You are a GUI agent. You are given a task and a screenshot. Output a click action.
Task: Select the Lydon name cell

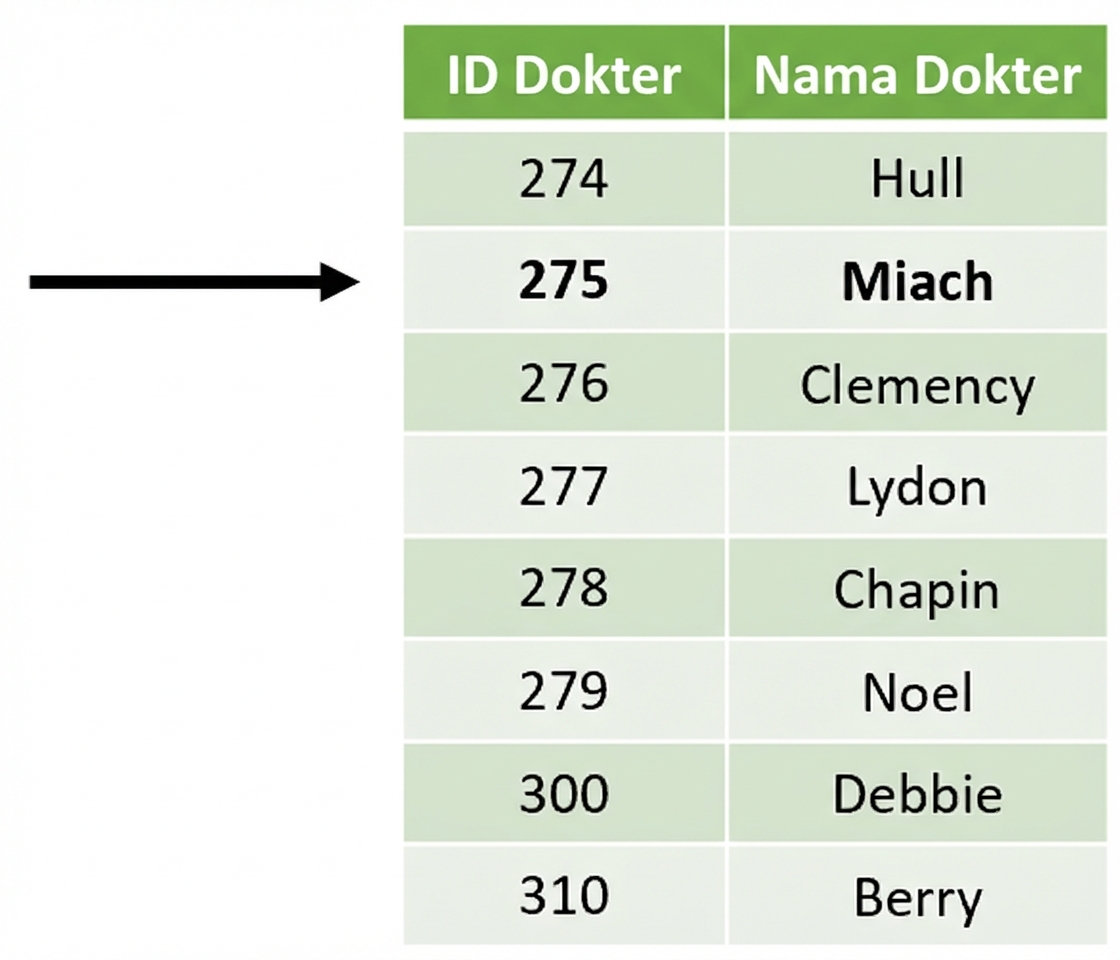(x=917, y=487)
